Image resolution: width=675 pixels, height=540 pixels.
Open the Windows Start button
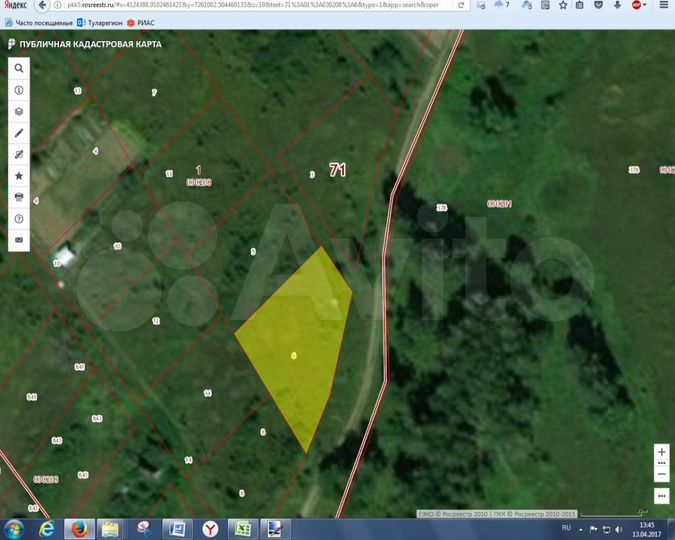tap(15, 529)
